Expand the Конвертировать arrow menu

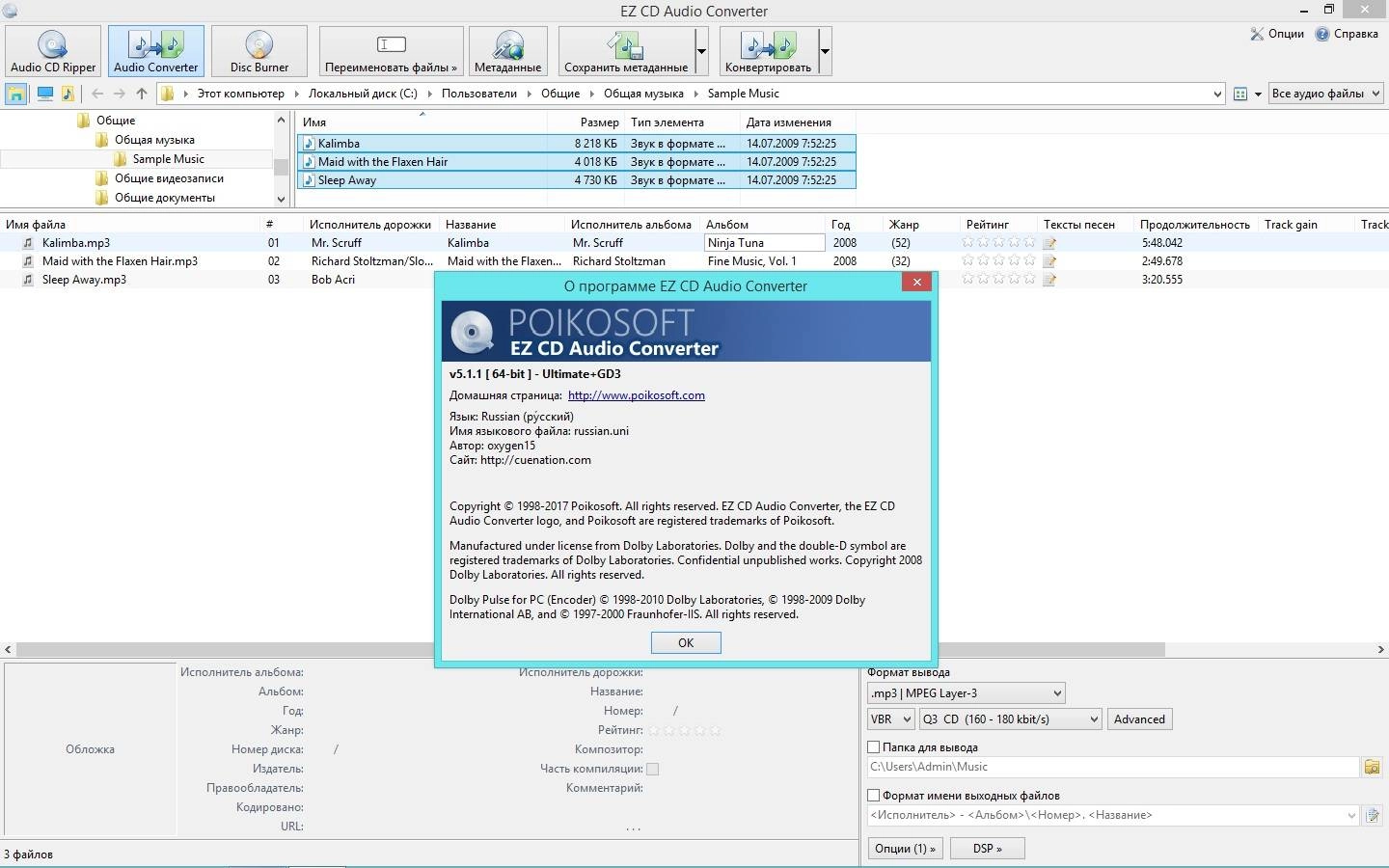coord(825,50)
